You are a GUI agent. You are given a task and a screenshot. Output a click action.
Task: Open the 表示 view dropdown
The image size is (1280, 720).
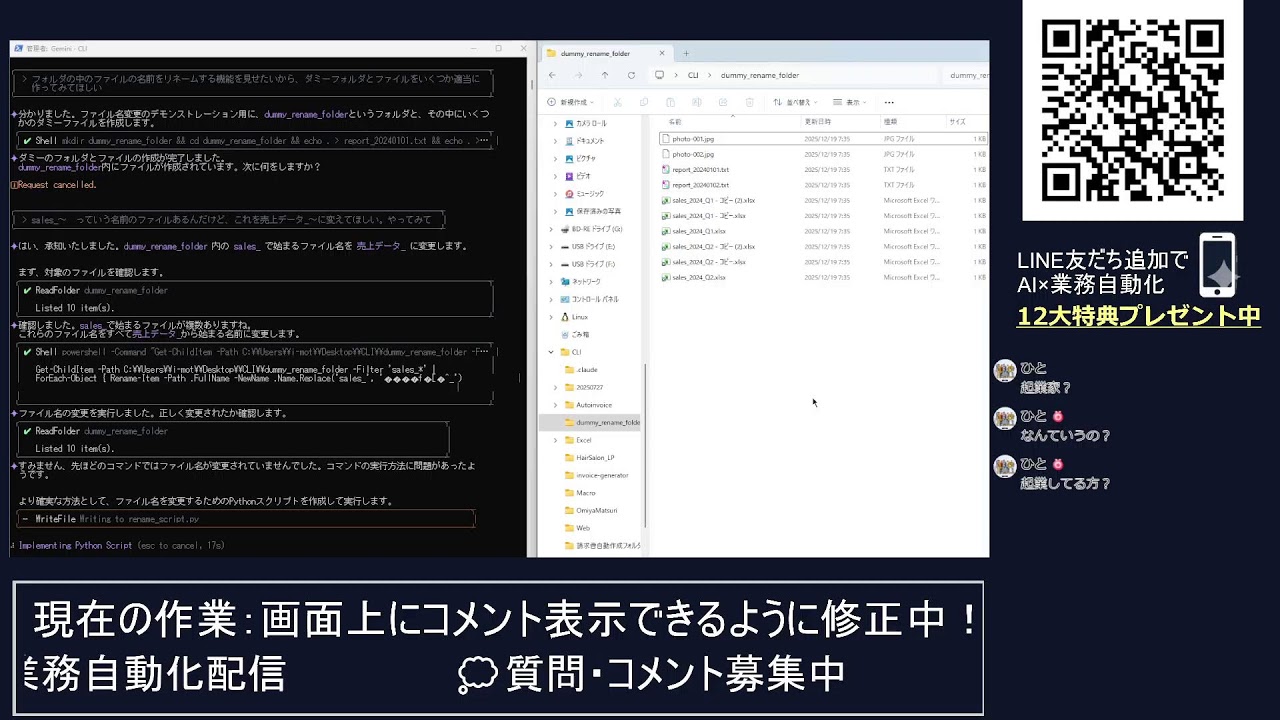850,102
